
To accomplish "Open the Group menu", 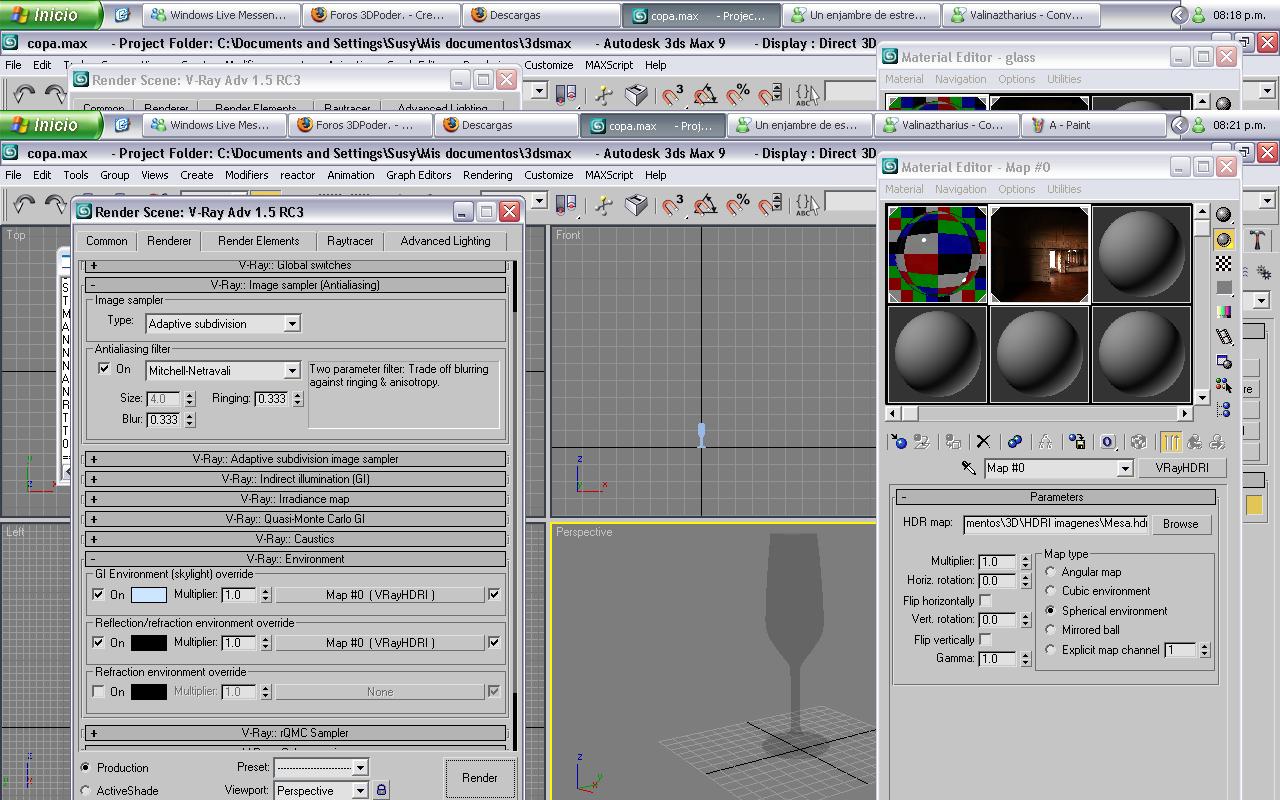I will coord(114,175).
